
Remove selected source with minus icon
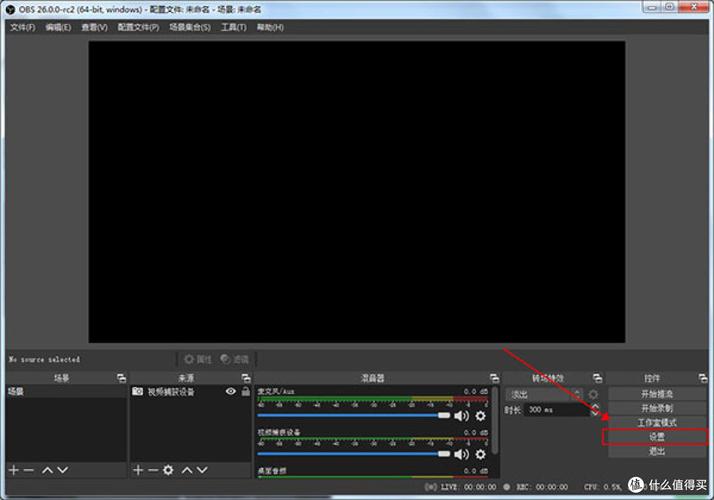coord(153,470)
